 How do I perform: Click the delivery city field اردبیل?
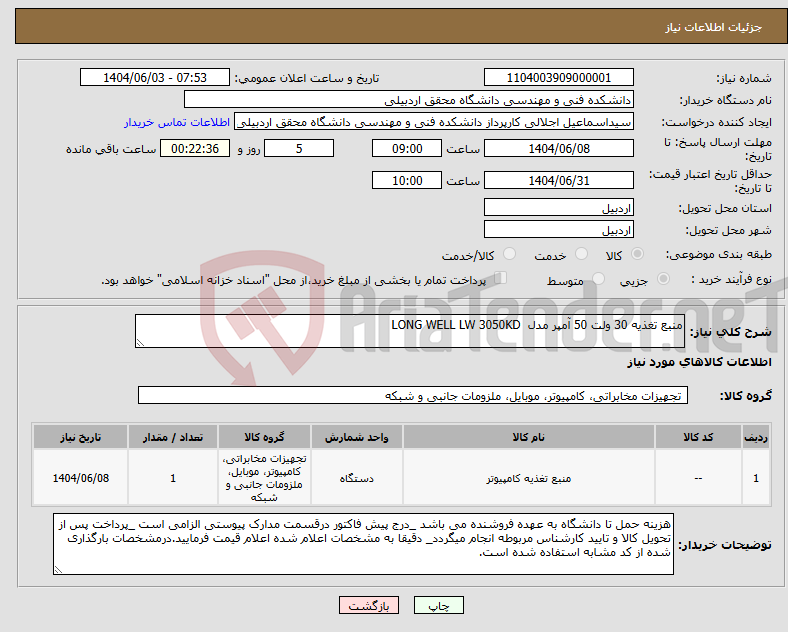[x=558, y=229]
